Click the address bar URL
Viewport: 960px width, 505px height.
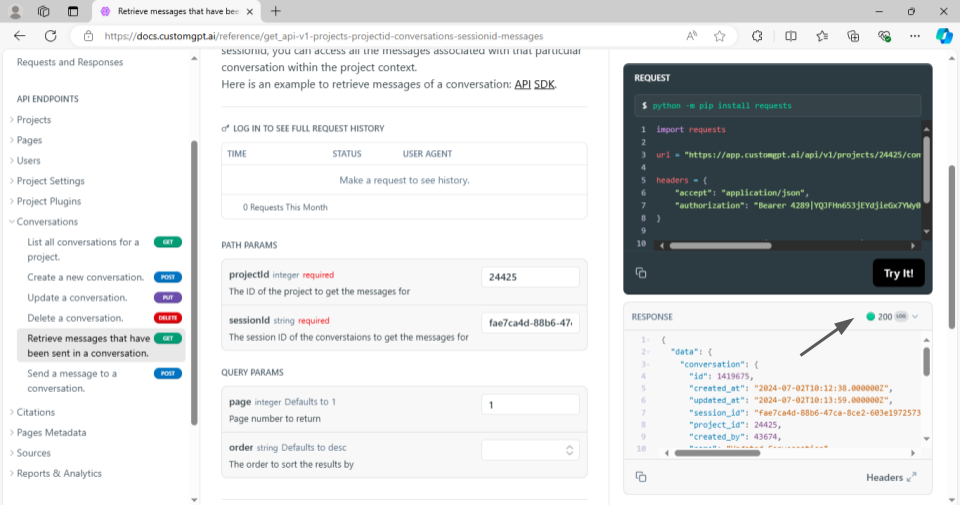324,36
